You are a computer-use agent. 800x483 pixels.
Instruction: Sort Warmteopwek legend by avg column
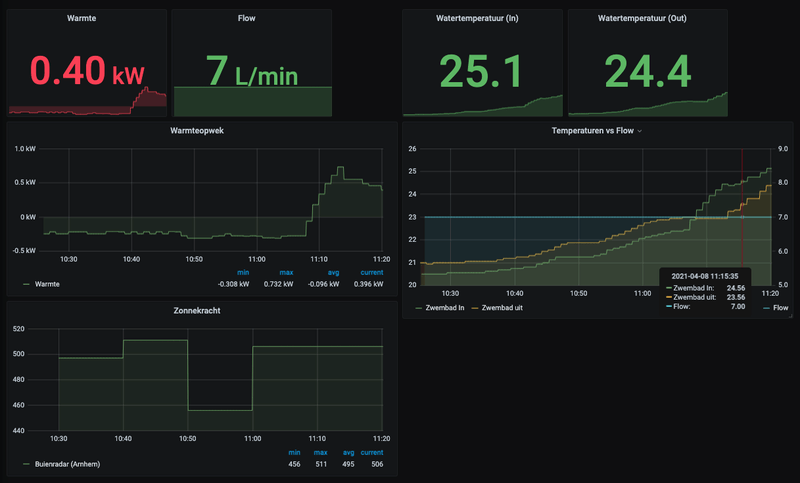[333, 273]
